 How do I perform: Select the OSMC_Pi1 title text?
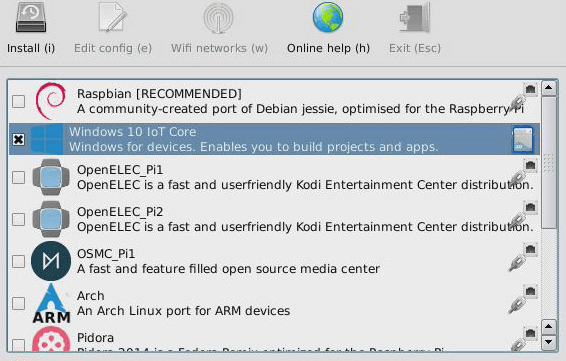(x=106, y=254)
